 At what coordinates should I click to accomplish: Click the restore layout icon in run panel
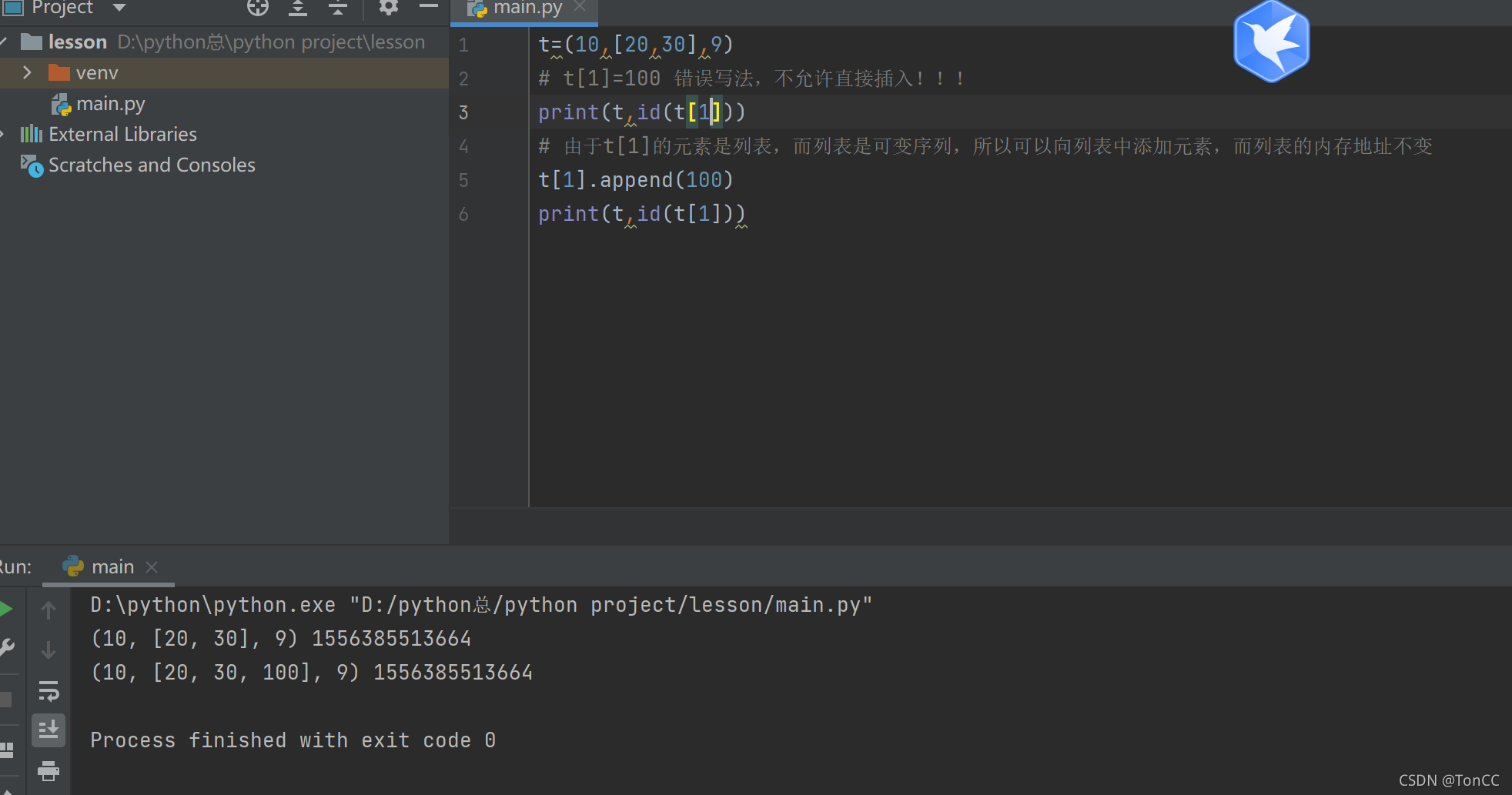coord(6,750)
